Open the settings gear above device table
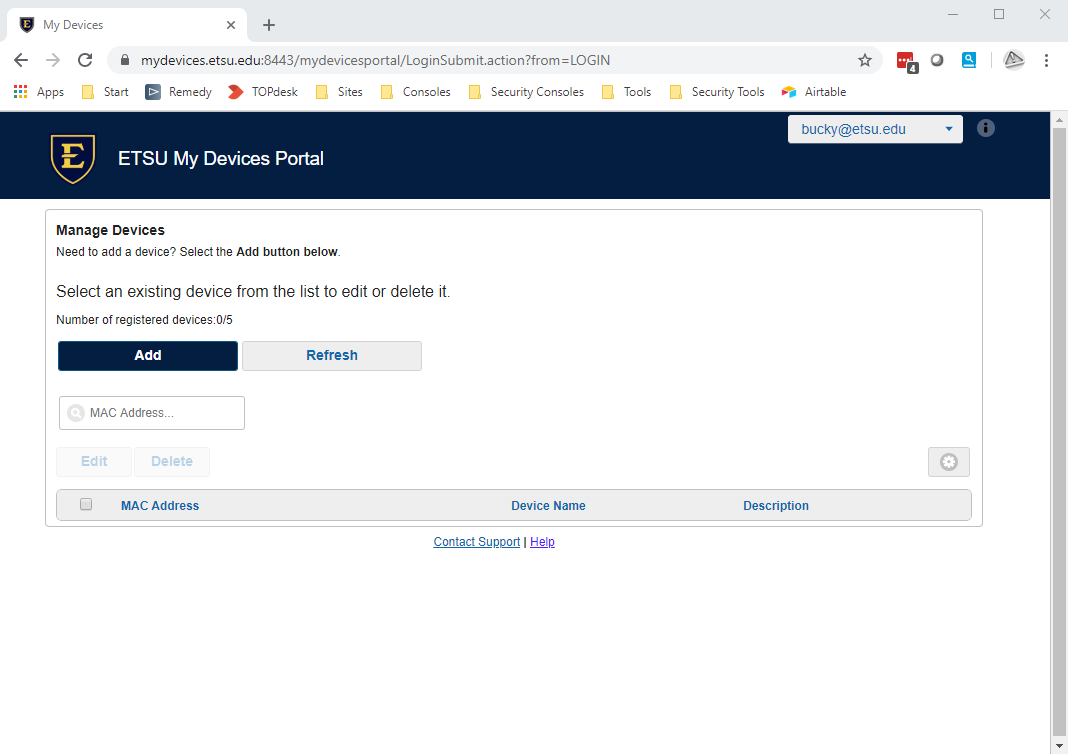This screenshot has width=1068, height=754. pos(948,462)
